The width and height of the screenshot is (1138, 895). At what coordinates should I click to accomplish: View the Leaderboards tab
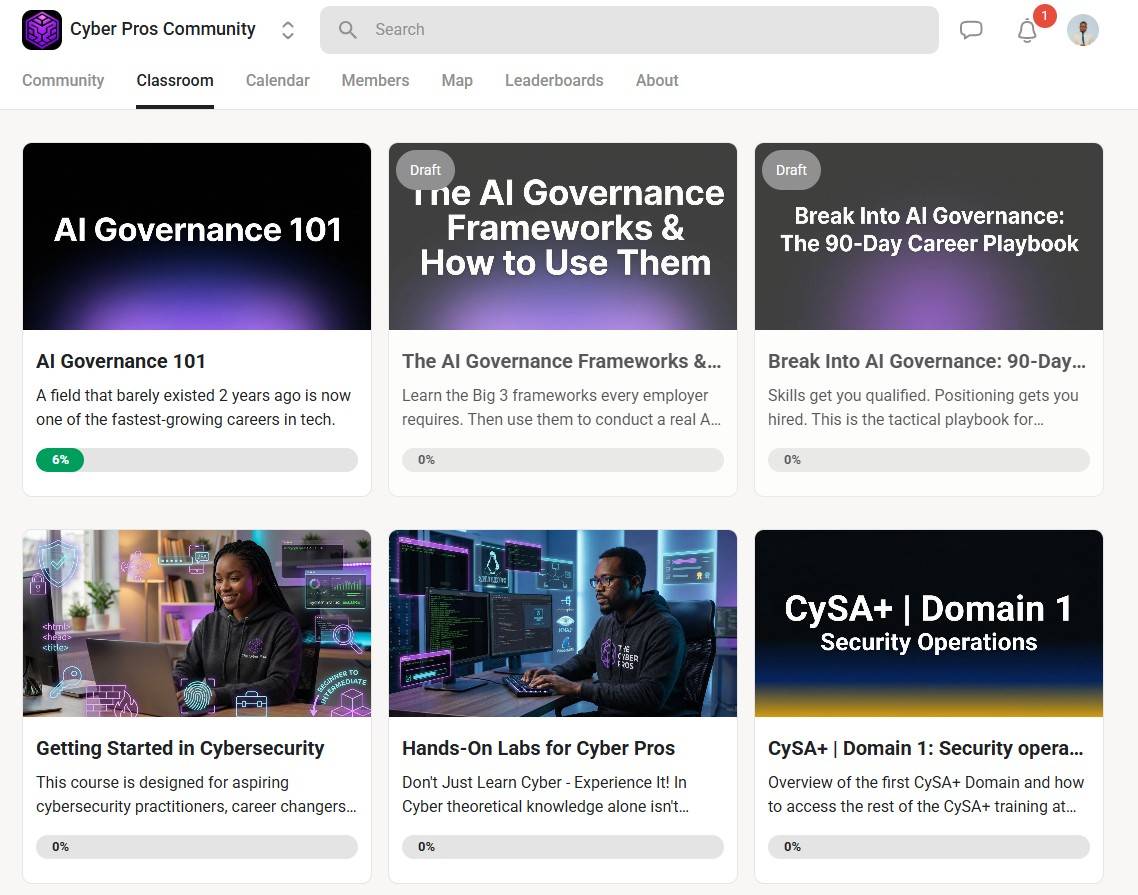pyautogui.click(x=554, y=81)
